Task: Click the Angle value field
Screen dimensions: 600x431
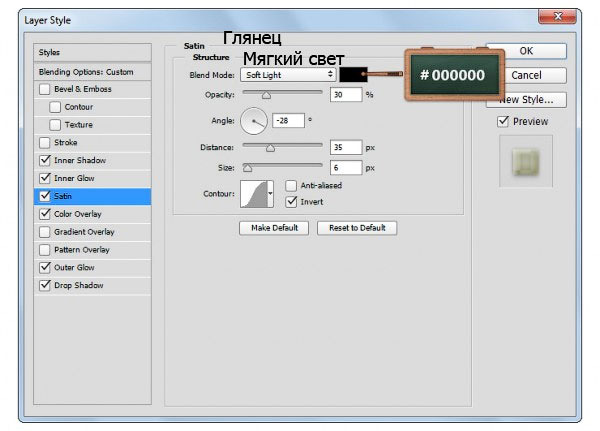Action: [288, 121]
